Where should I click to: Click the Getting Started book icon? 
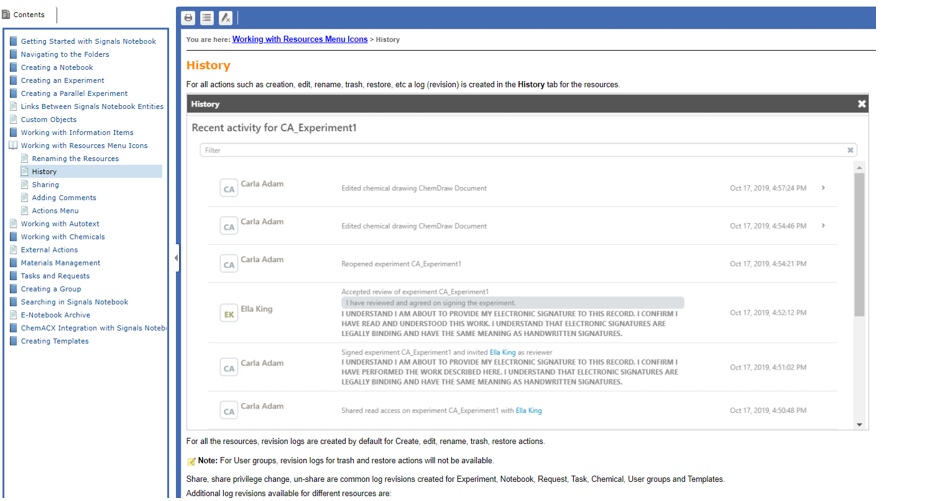[13, 41]
